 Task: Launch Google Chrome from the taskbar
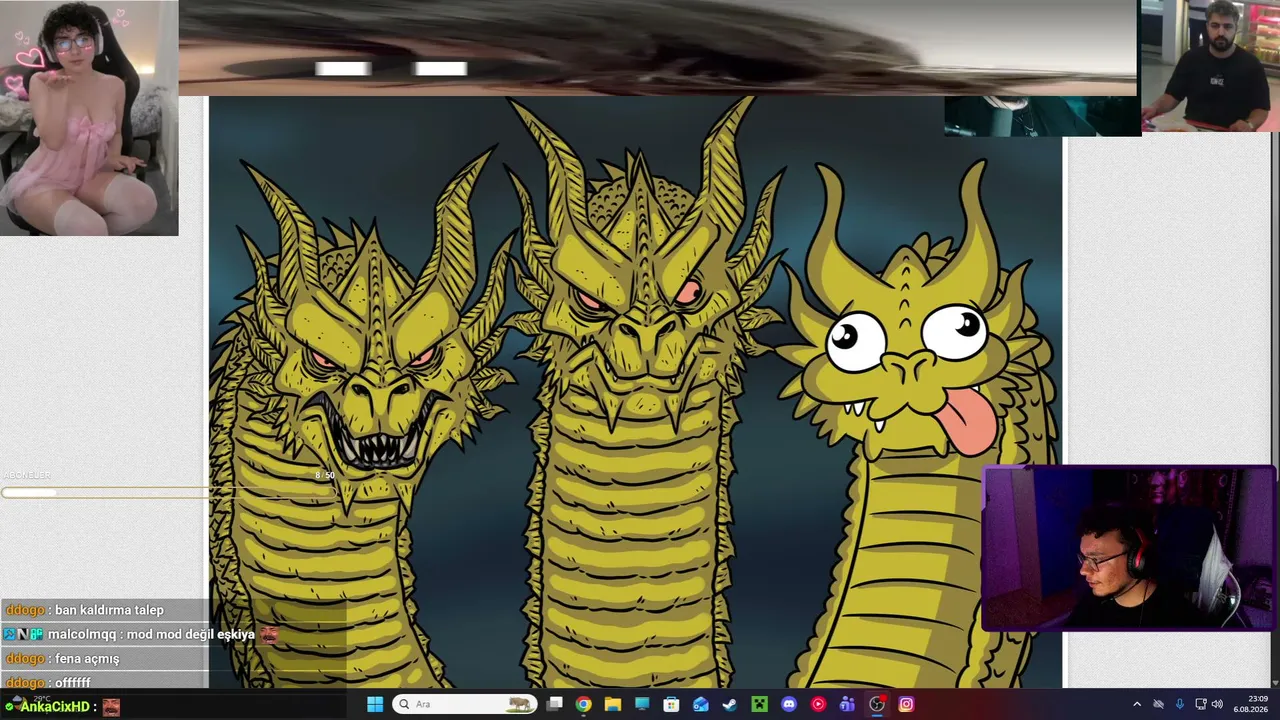583,704
